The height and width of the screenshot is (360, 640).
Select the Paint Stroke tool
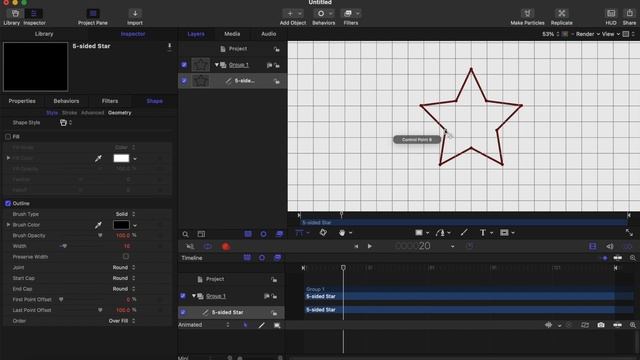point(464,233)
